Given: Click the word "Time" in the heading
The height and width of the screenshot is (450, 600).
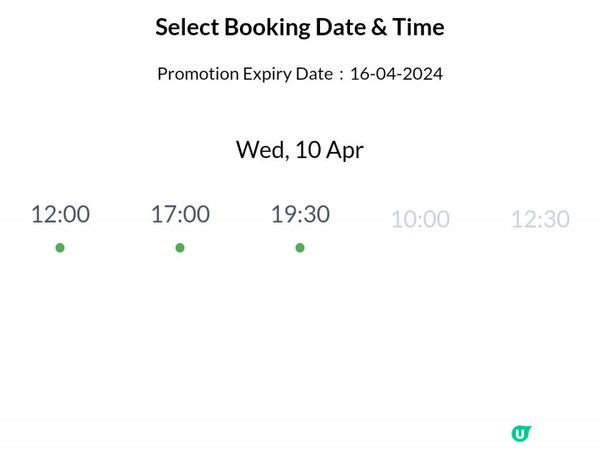Looking at the screenshot, I should (x=420, y=27).
